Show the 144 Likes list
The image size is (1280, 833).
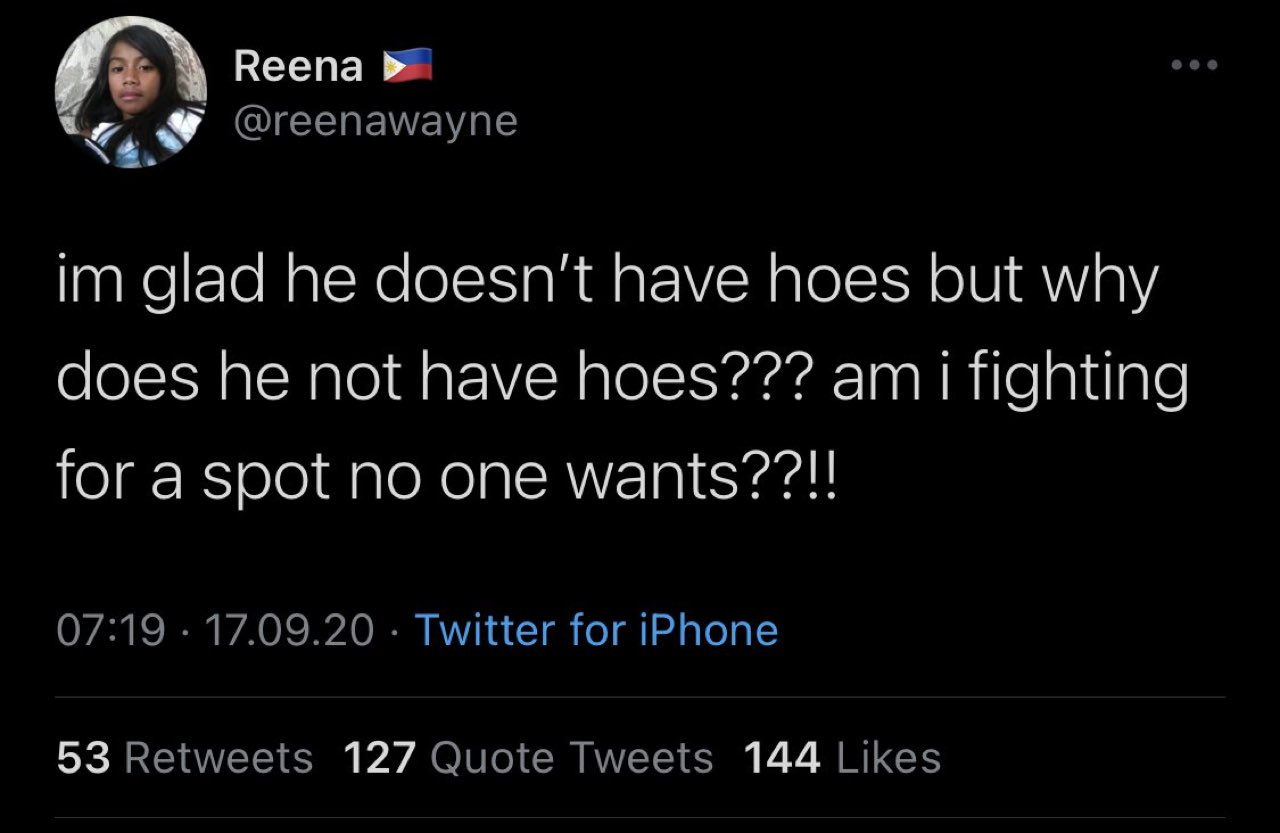tap(842, 758)
